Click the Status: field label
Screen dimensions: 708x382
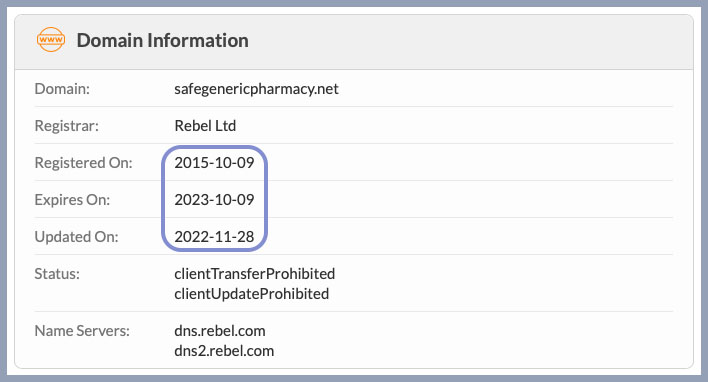[57, 274]
